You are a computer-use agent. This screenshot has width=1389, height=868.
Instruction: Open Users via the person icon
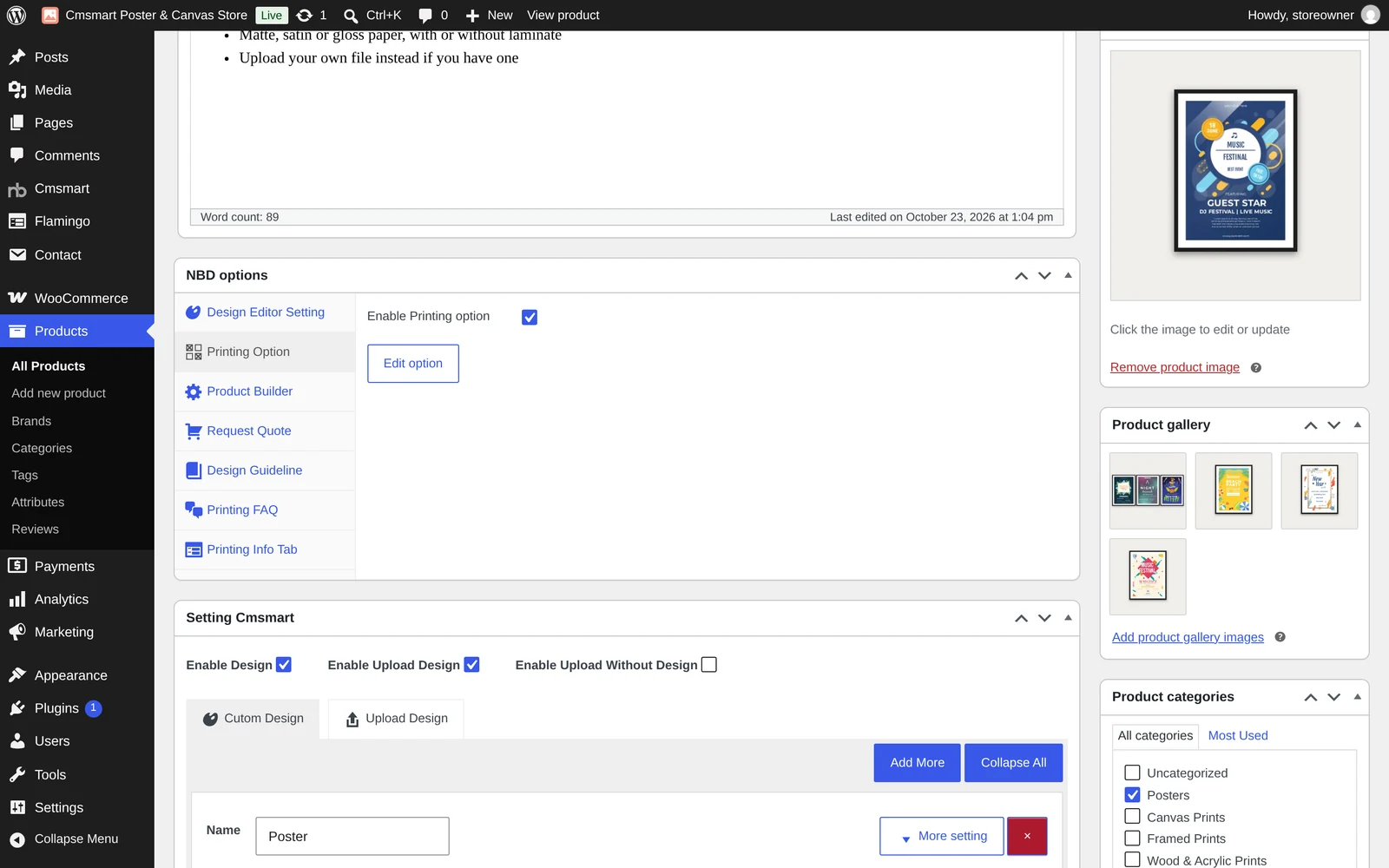pos(17,741)
